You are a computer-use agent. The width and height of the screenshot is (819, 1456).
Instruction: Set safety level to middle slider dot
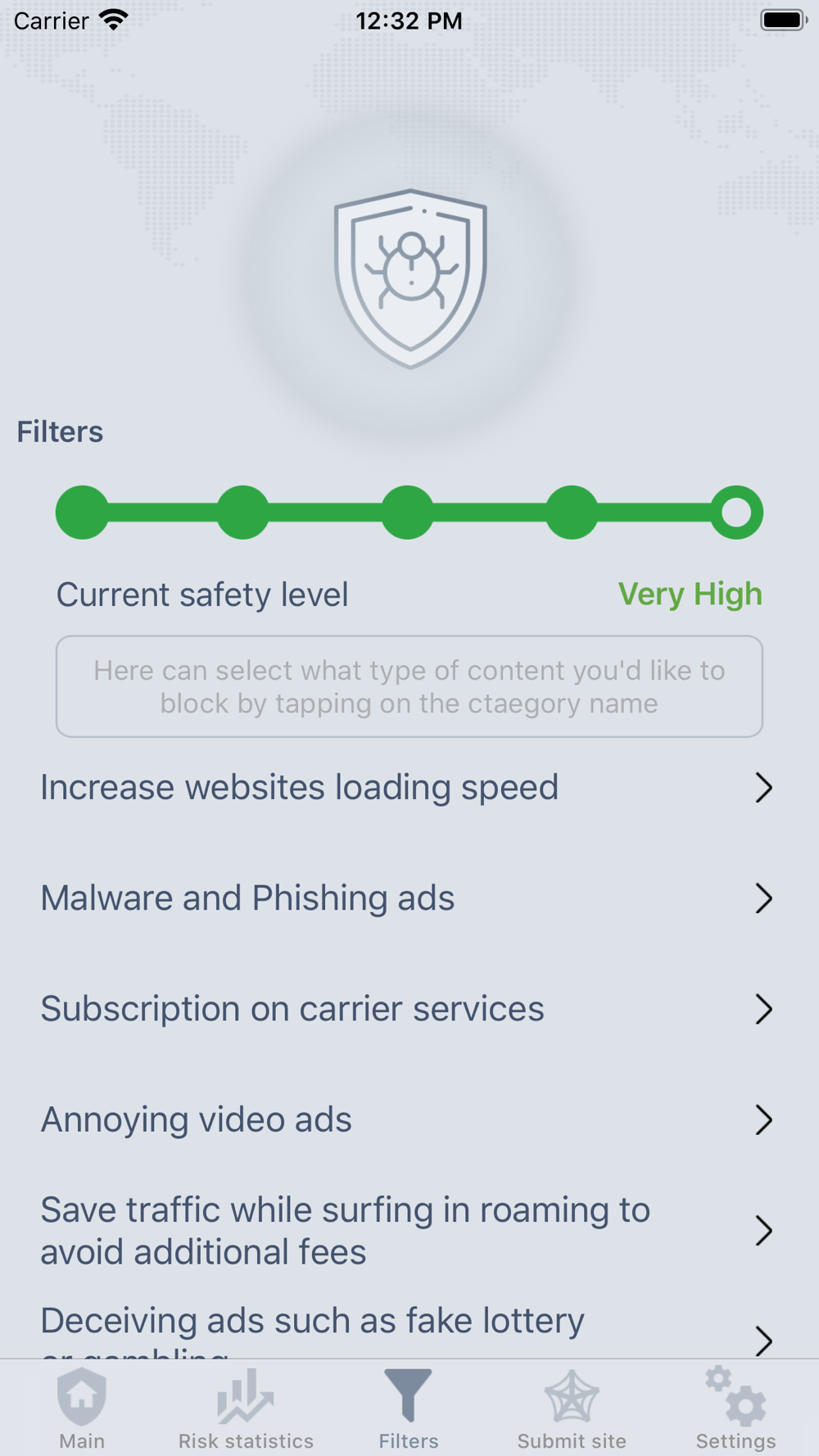[x=408, y=513]
